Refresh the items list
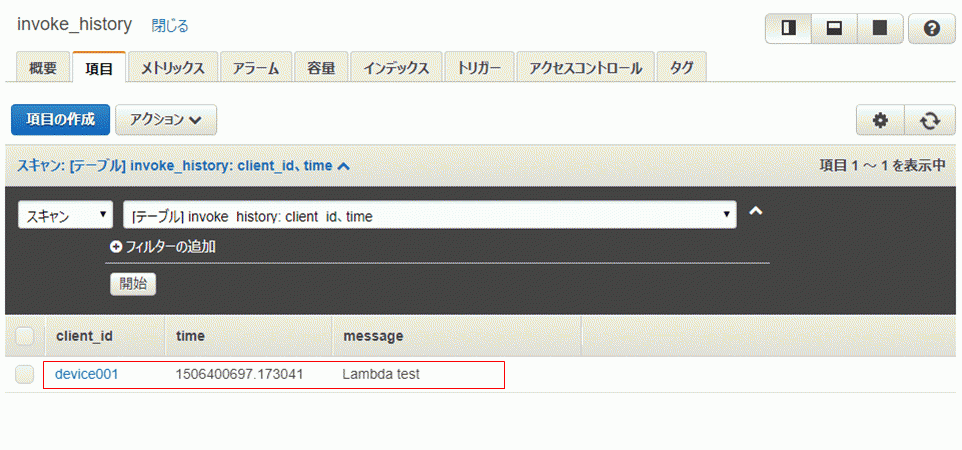 930,120
